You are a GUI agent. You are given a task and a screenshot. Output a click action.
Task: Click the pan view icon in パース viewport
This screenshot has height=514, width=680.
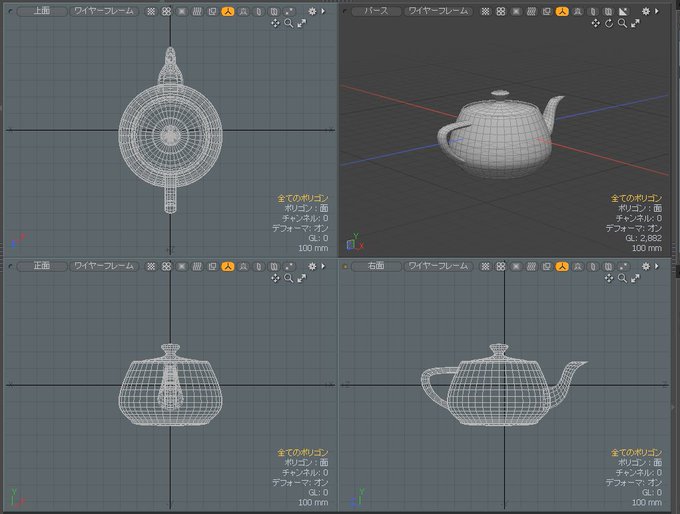[596, 23]
